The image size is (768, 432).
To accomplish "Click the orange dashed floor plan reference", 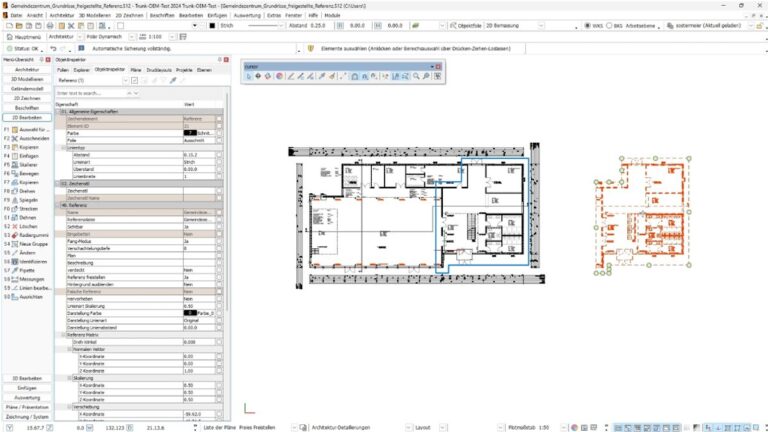I will [643, 214].
